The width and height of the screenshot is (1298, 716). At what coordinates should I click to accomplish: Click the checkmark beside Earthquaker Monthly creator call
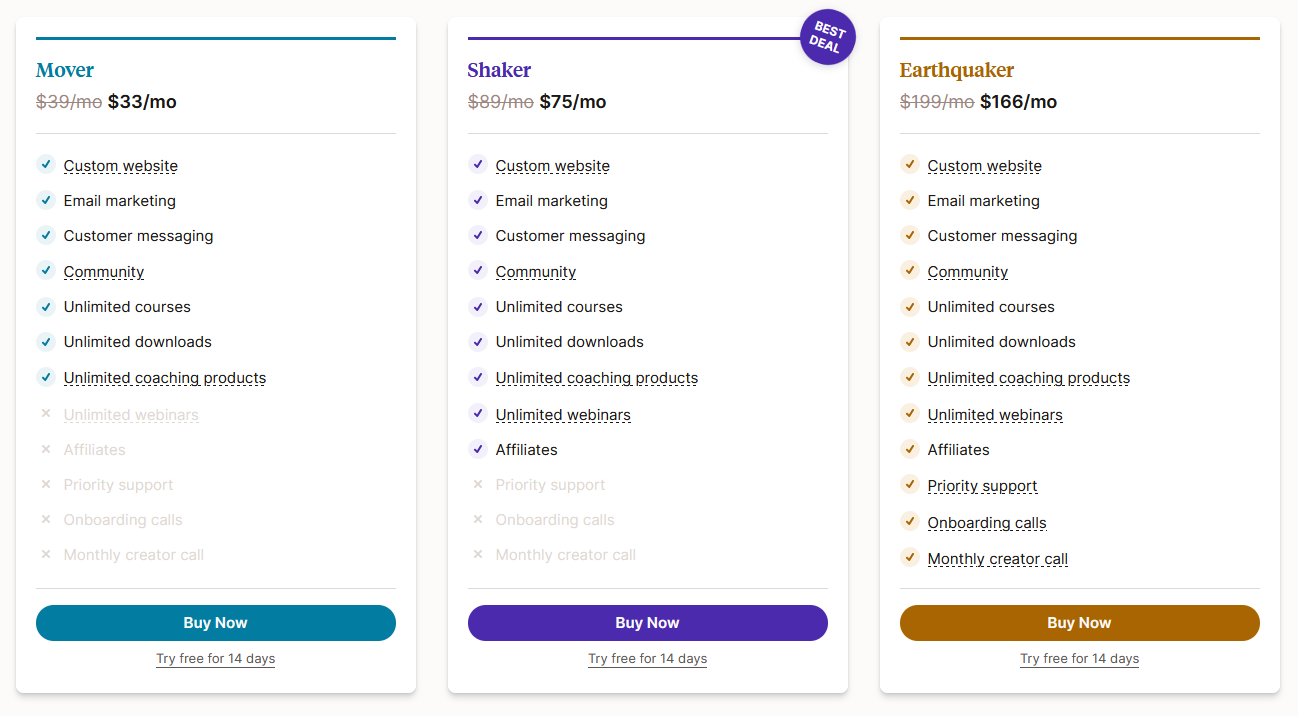point(910,557)
